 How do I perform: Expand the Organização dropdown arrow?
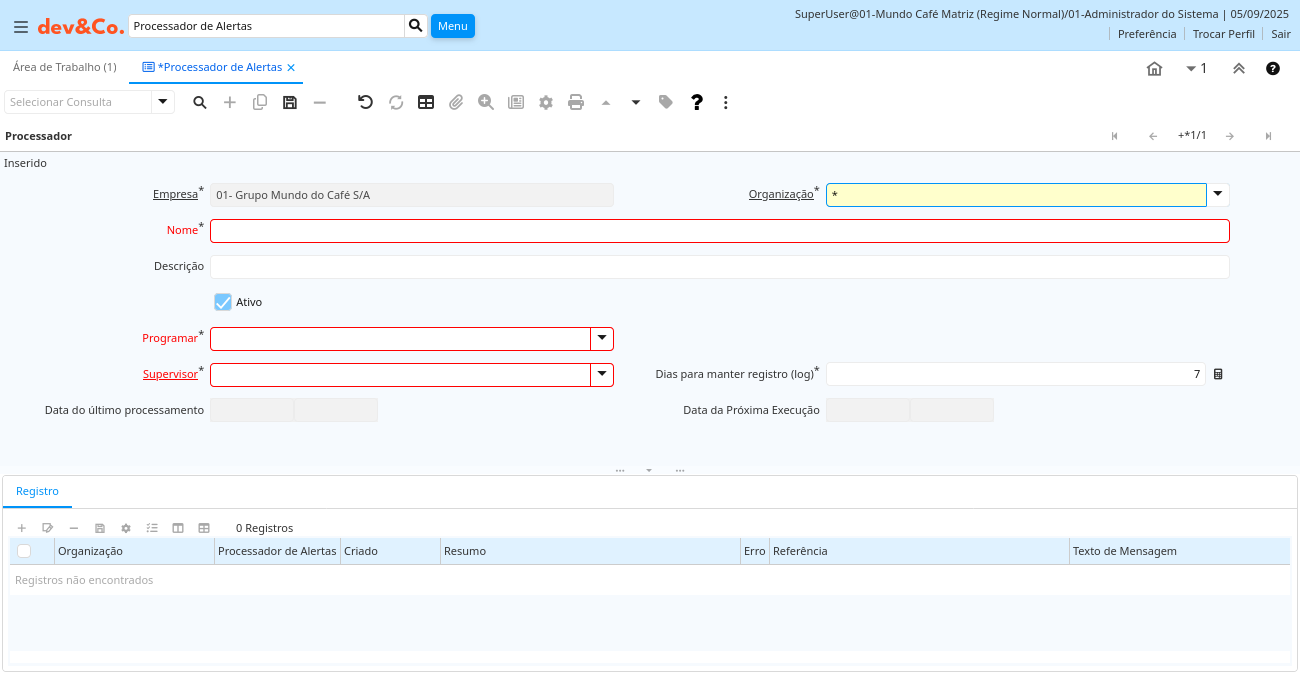[1218, 195]
